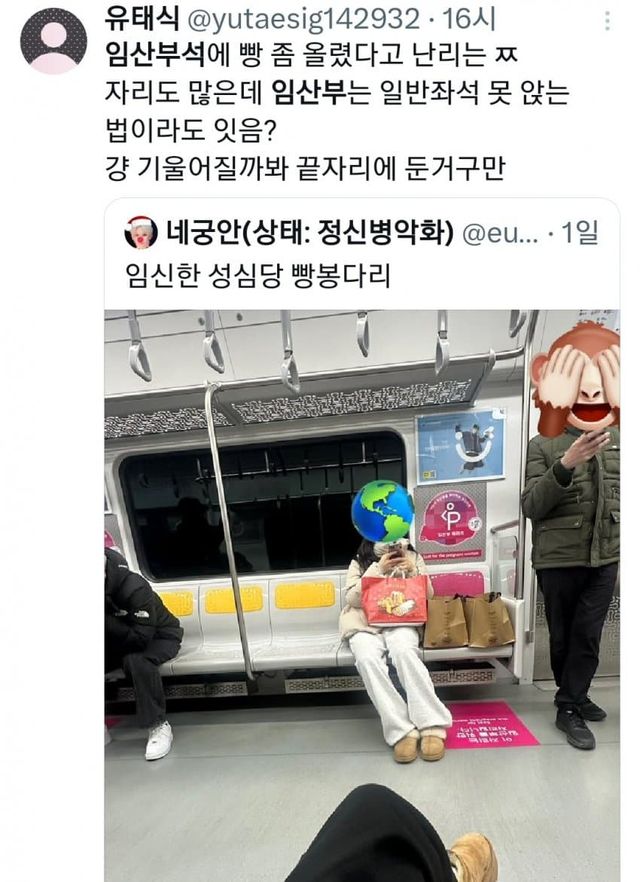Open the display name 유태식

coord(142,20)
